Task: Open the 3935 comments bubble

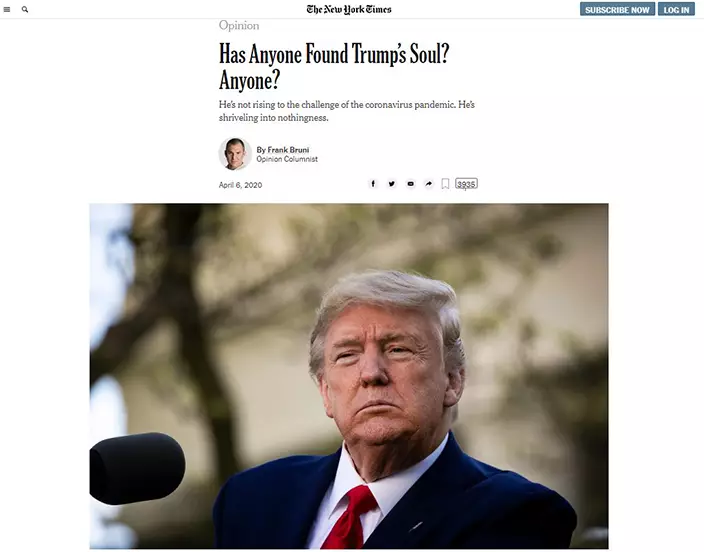Action: pos(466,184)
